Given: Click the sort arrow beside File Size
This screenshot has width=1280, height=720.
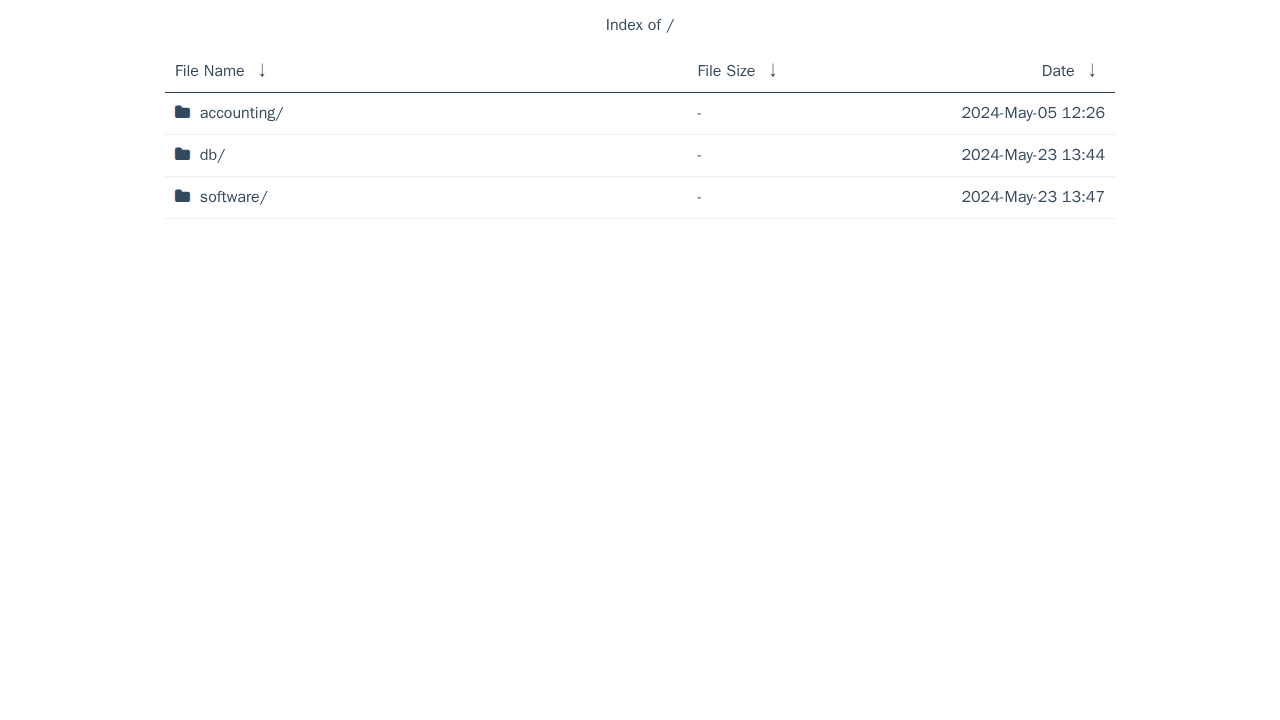Looking at the screenshot, I should [x=773, y=70].
